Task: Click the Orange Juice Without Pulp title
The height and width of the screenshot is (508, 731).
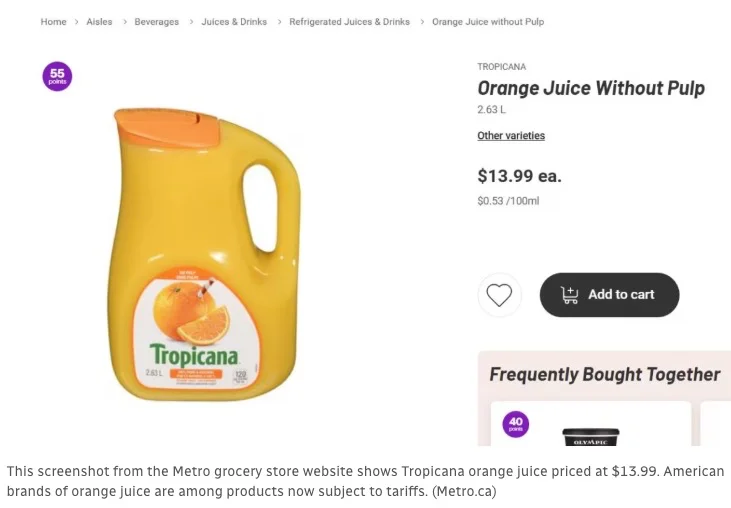Action: click(590, 89)
